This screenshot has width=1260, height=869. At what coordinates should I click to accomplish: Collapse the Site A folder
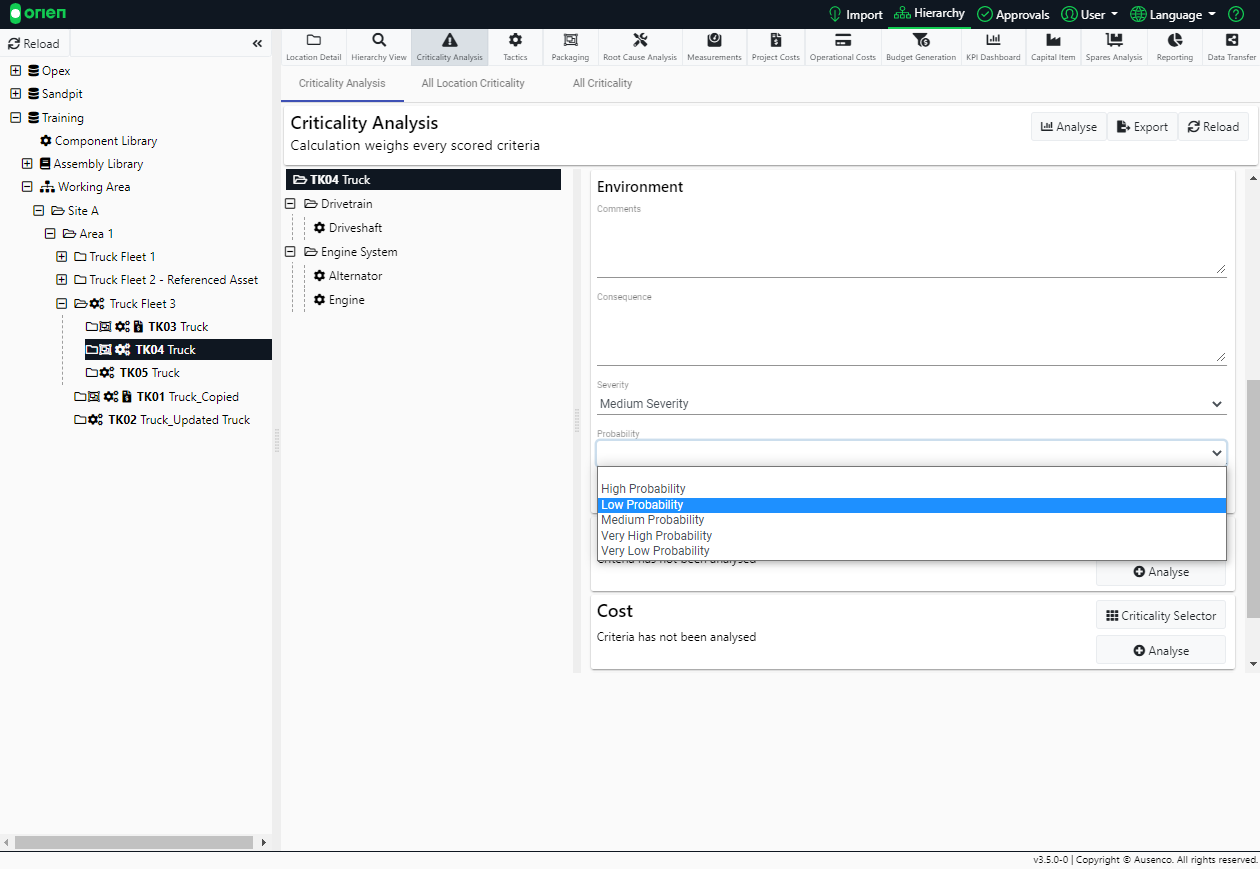[39, 211]
